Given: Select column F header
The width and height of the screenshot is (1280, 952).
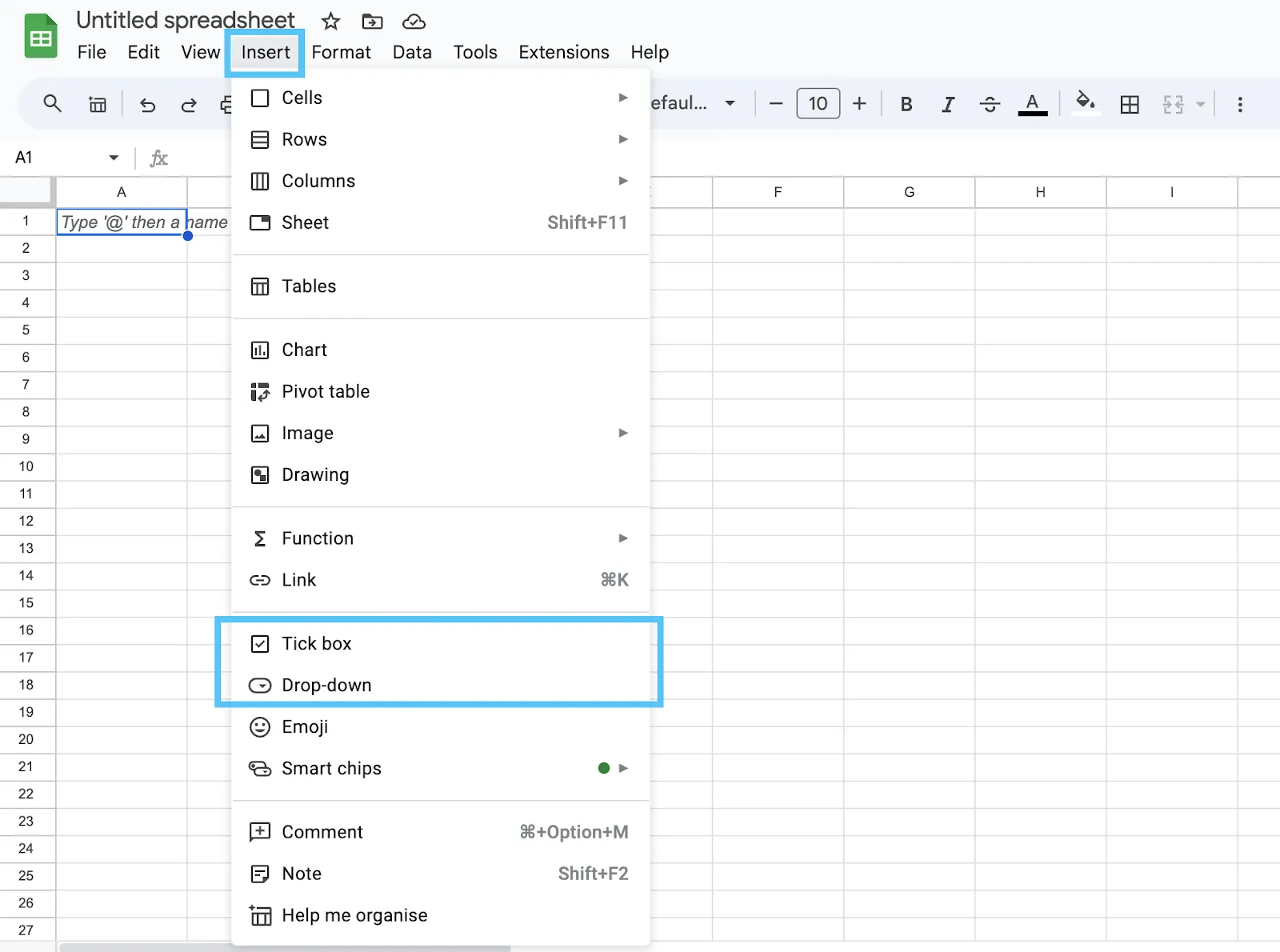Looking at the screenshot, I should tap(778, 192).
